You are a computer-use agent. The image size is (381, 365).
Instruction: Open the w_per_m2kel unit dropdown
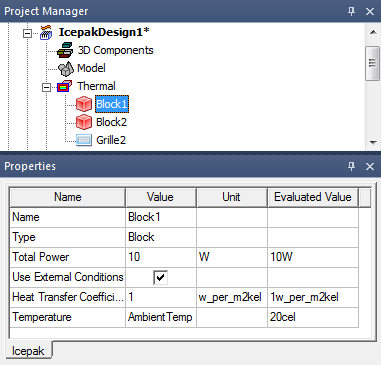point(232,297)
